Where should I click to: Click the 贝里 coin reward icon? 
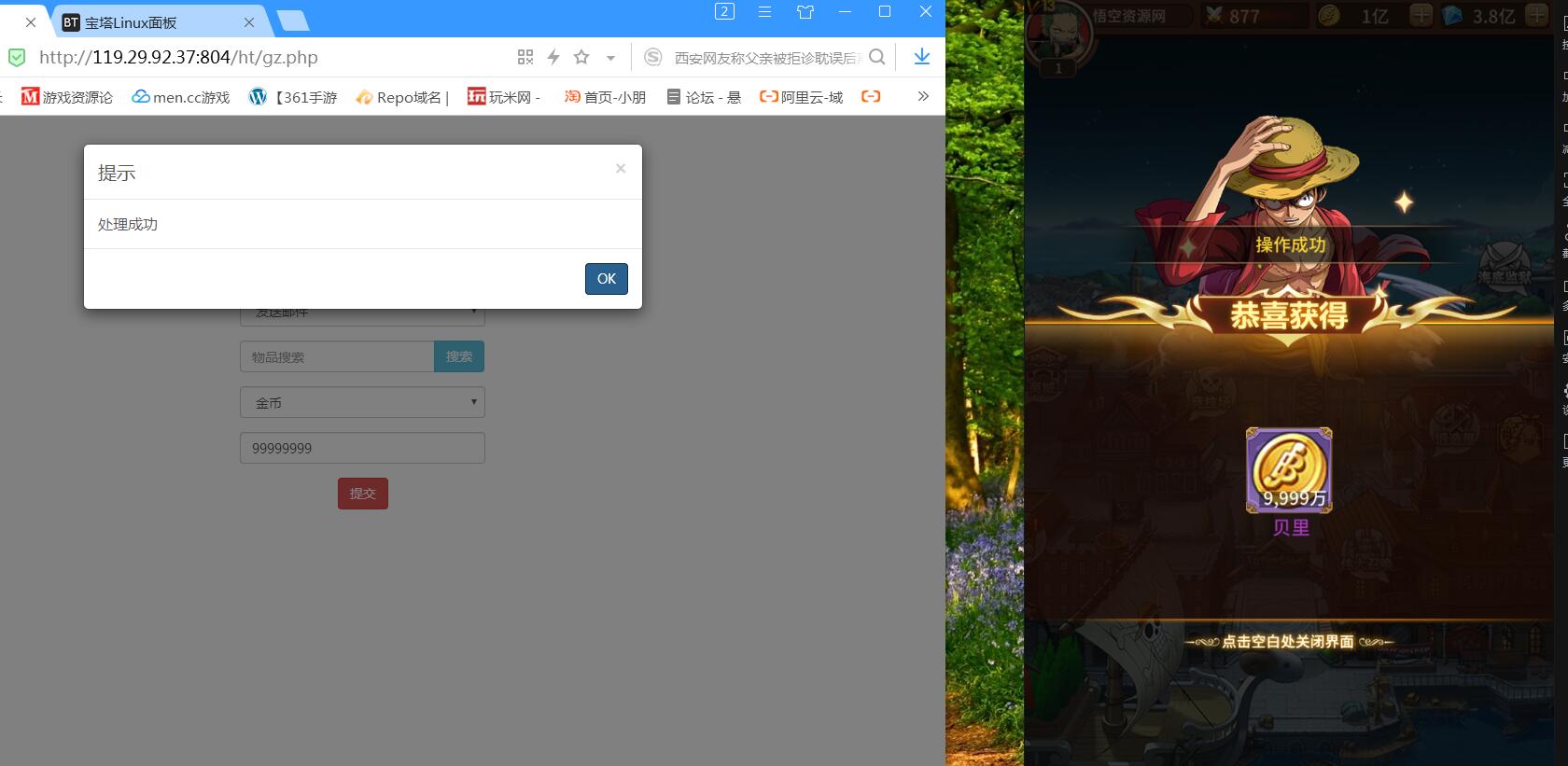[x=1289, y=470]
